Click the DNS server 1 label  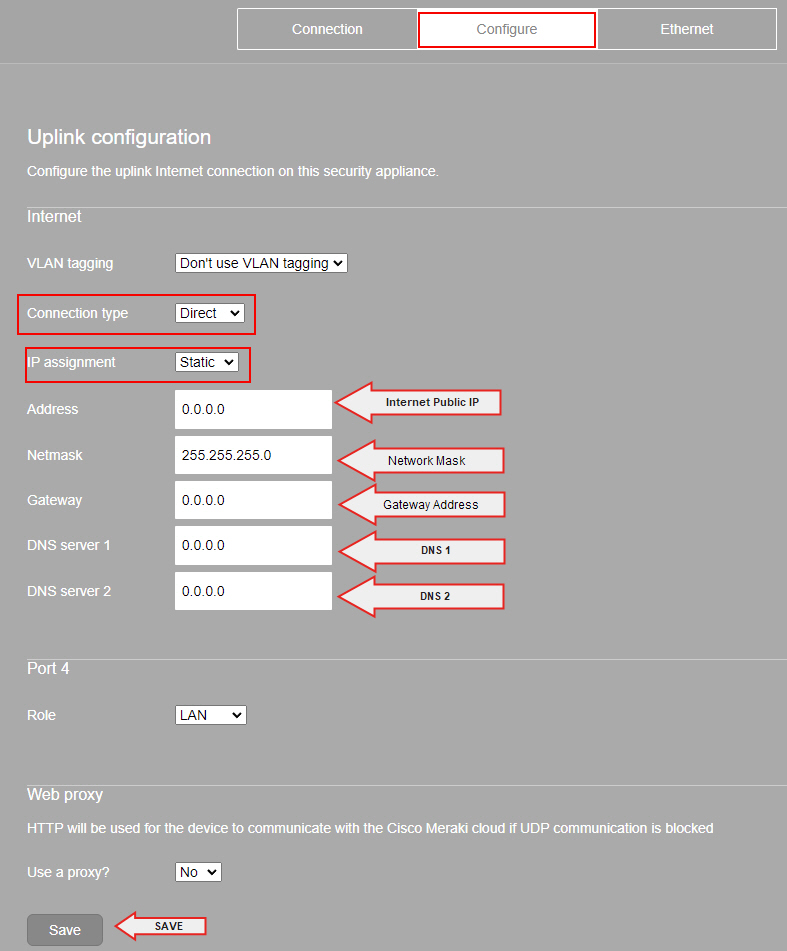tap(69, 545)
